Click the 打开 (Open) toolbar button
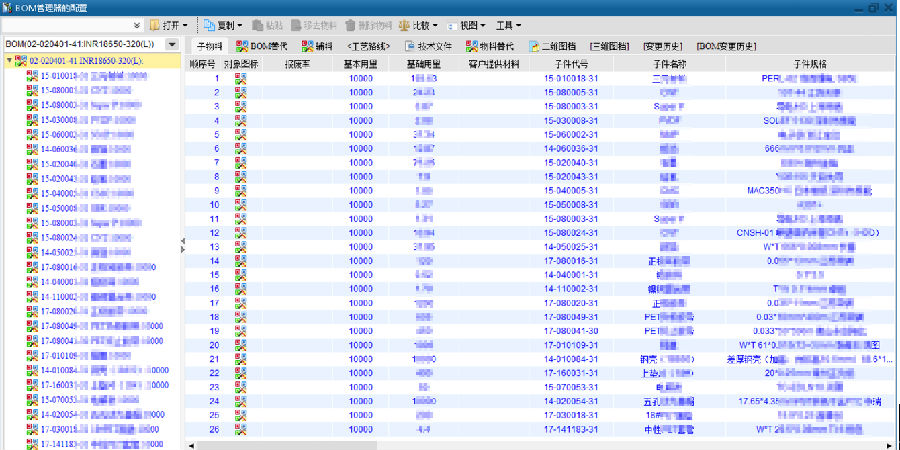 [167, 24]
